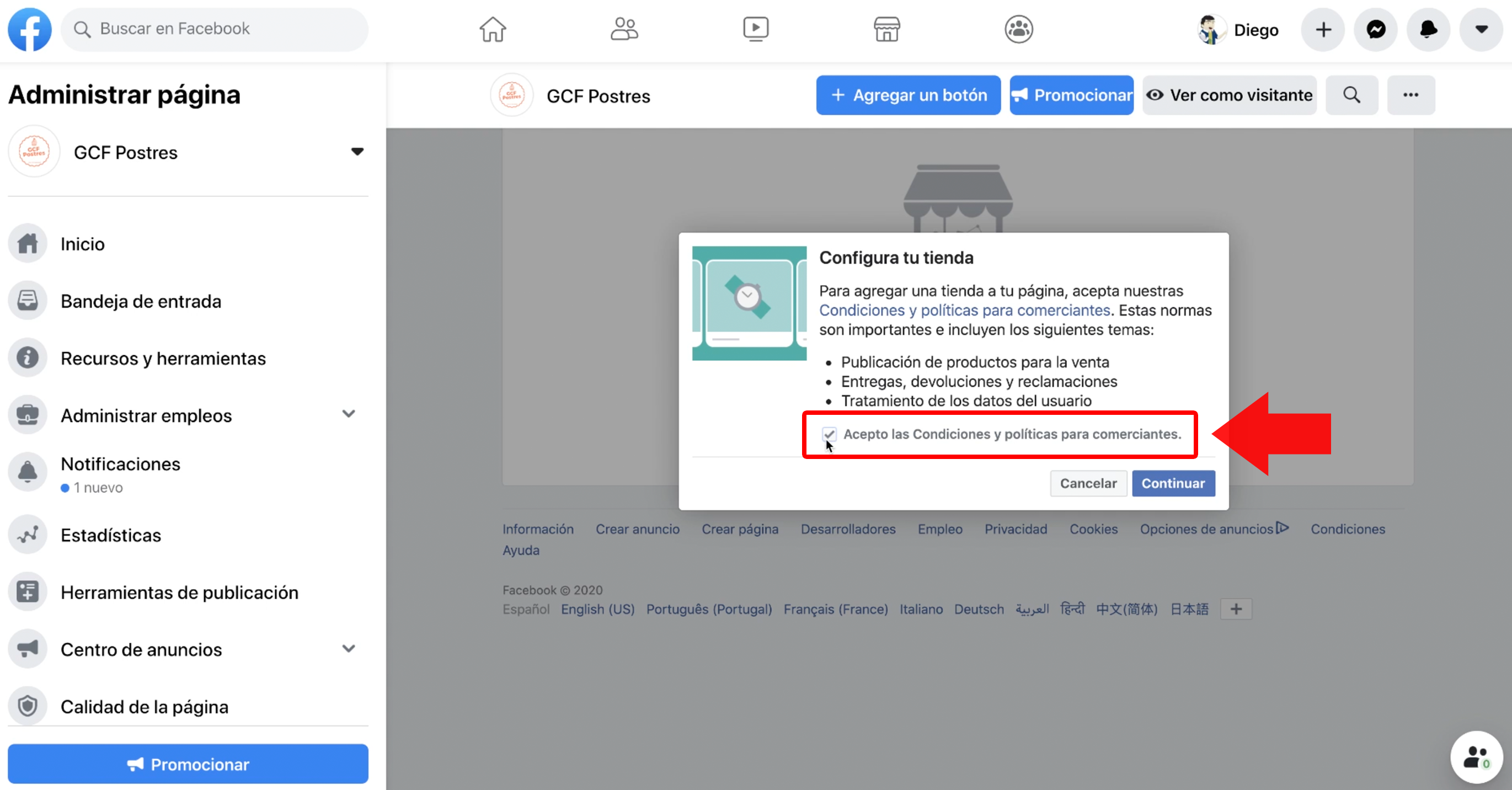This screenshot has height=790, width=1512.
Task: Open the Friends icon in top bar
Action: pyautogui.click(x=624, y=29)
